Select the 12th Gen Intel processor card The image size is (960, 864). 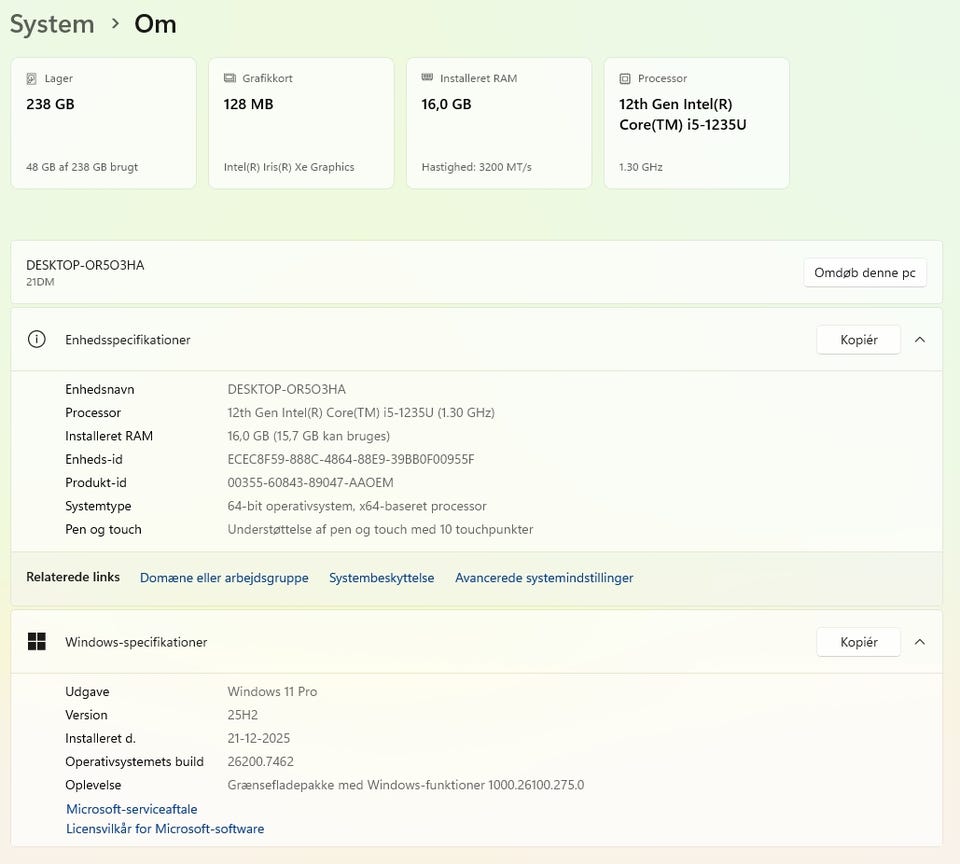click(x=696, y=124)
